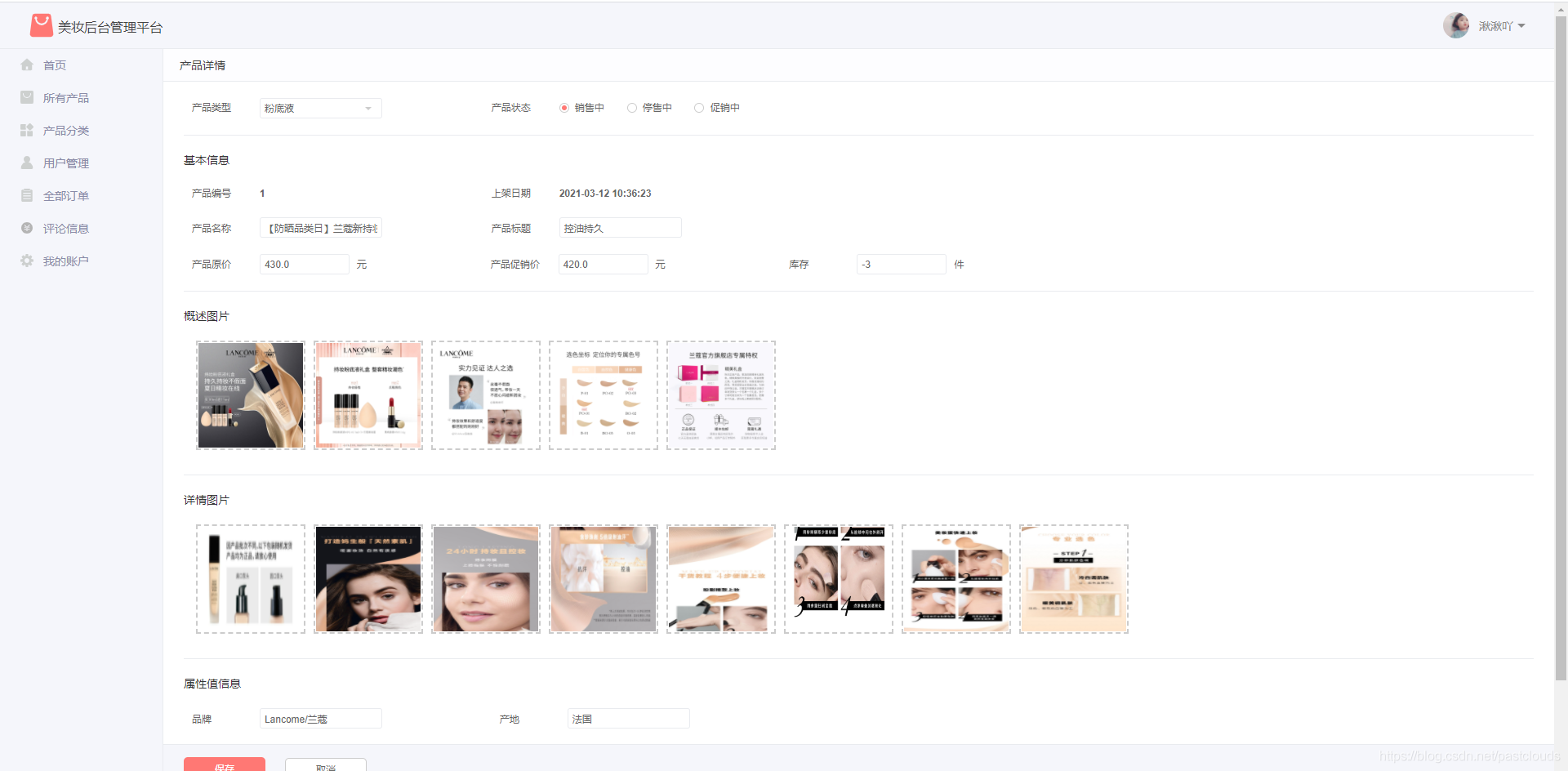Go to 所有产品 in sidebar

click(x=66, y=98)
